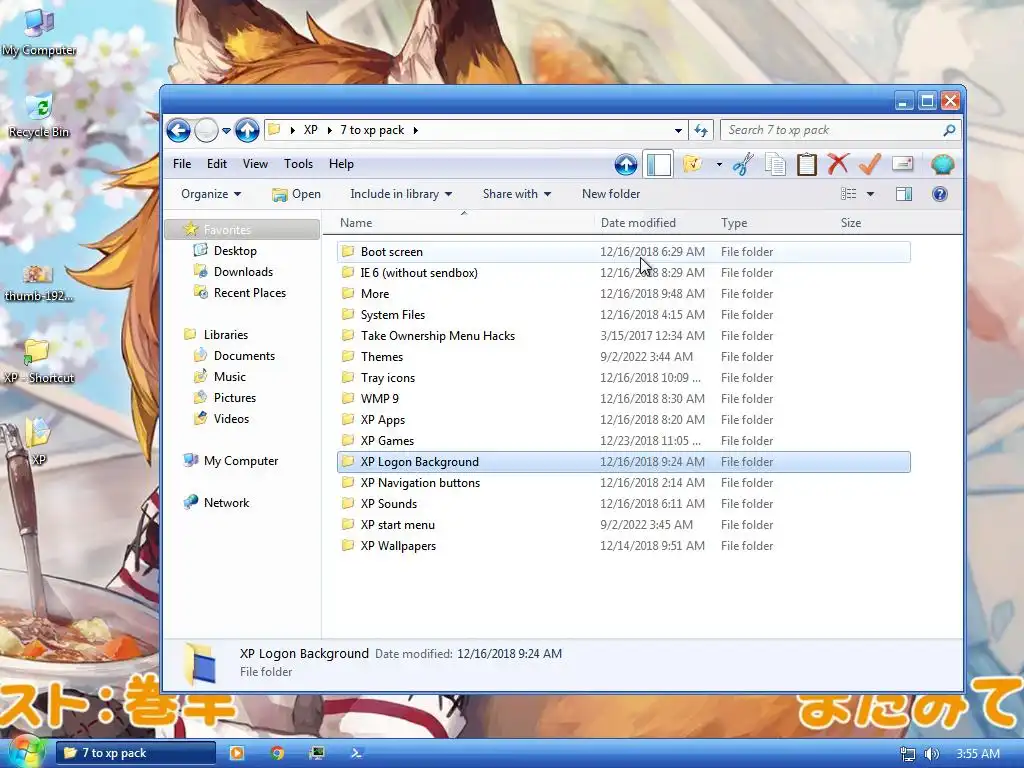This screenshot has height=768, width=1024.
Task: Open Help with the blue question icon
Action: [940, 194]
